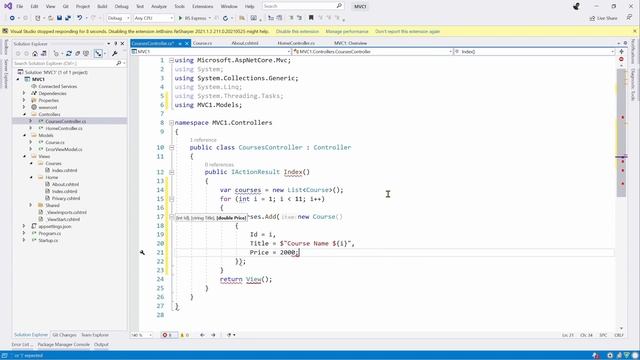Screen dimensions: 640x360
Task: Click the Save All icon
Action: [68, 18]
